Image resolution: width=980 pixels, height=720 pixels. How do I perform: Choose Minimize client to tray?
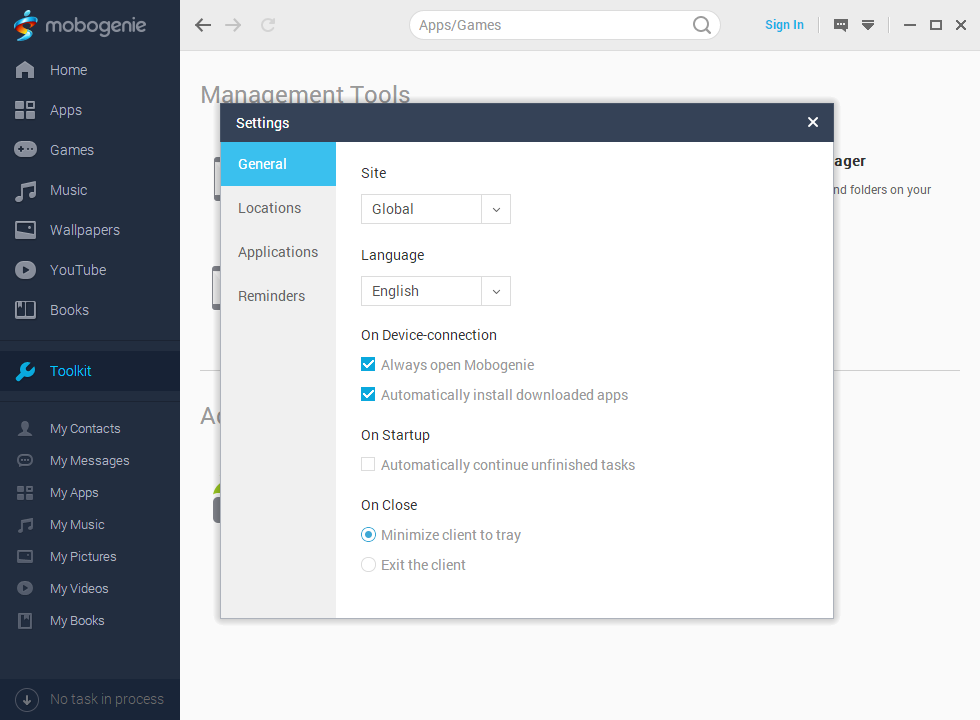[368, 535]
